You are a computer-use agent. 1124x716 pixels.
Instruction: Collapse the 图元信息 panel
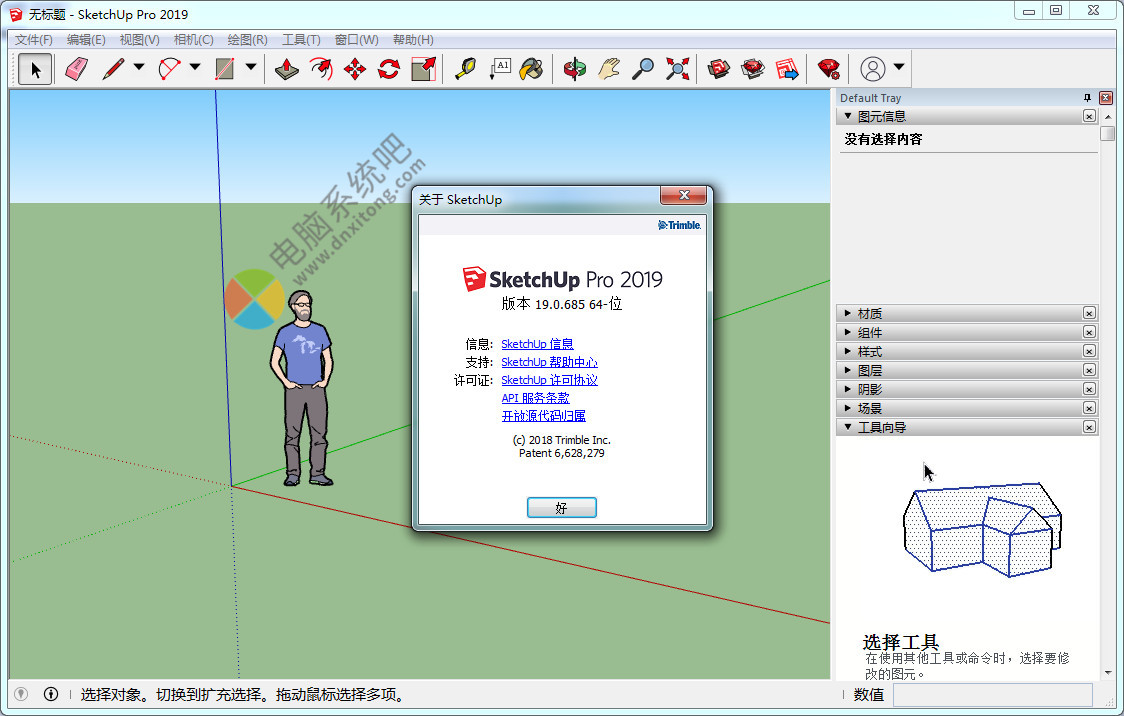[x=849, y=116]
